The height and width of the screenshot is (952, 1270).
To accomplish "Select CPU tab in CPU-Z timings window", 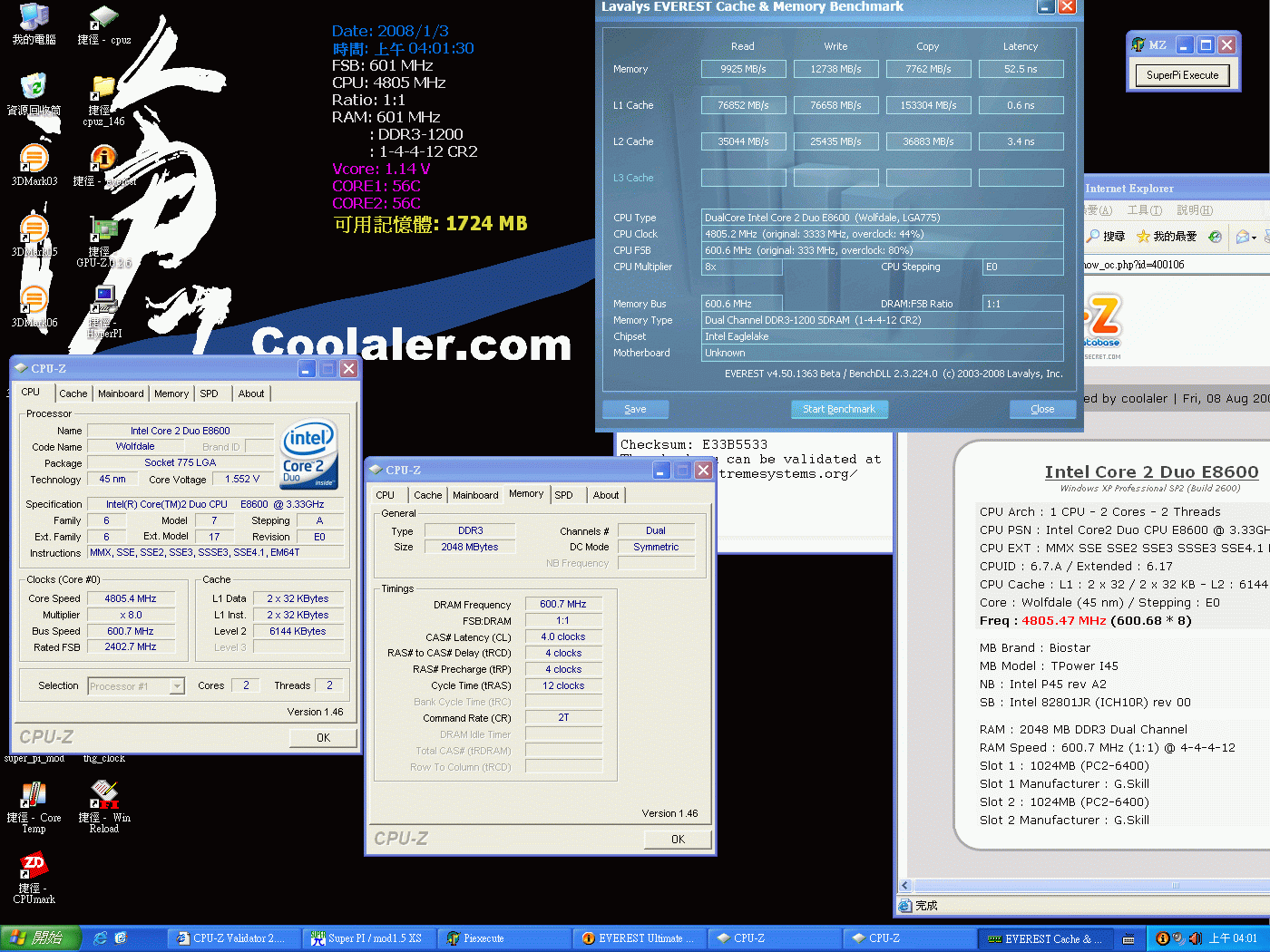I will [x=385, y=495].
